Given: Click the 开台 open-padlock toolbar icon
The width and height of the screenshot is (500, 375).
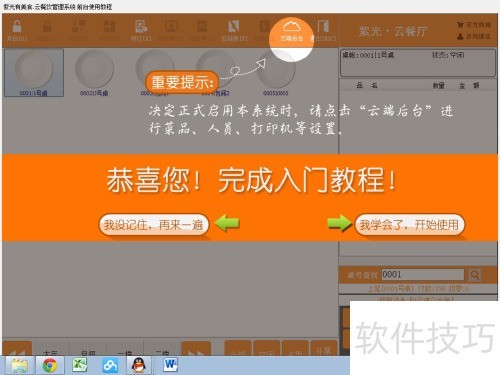Looking at the screenshot, I should 17,30.
